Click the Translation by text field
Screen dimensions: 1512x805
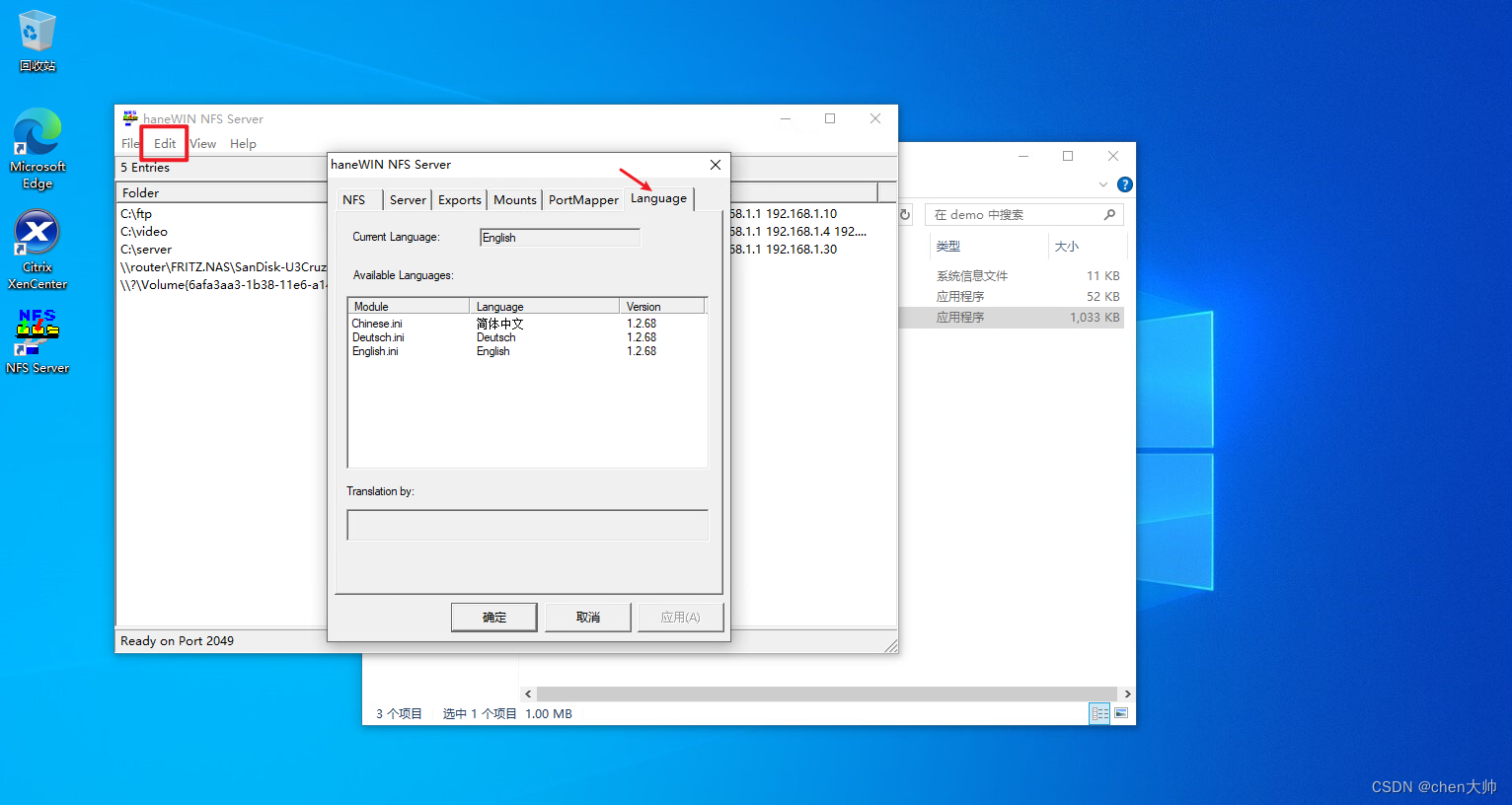pyautogui.click(x=528, y=525)
